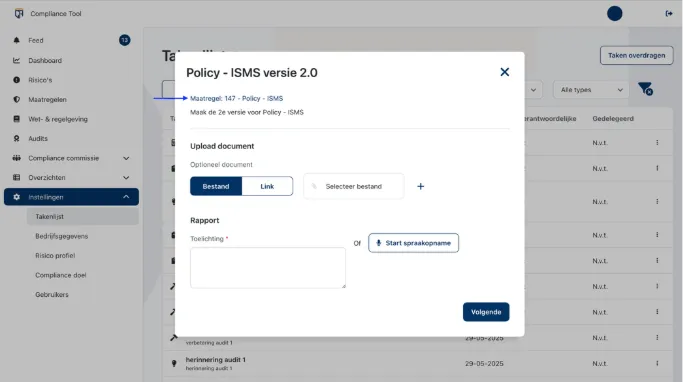
Task: Click the Risico's warning icon
Action: click(x=17, y=80)
